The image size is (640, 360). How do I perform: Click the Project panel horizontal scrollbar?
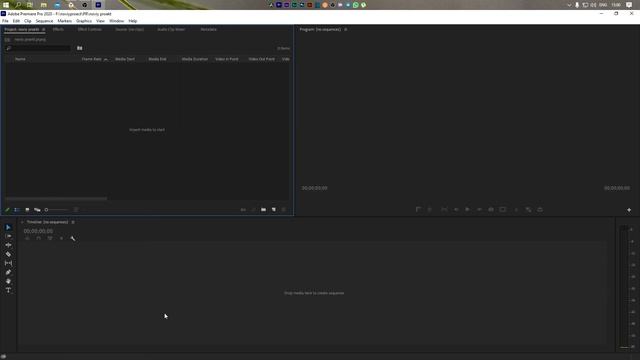click(56, 199)
